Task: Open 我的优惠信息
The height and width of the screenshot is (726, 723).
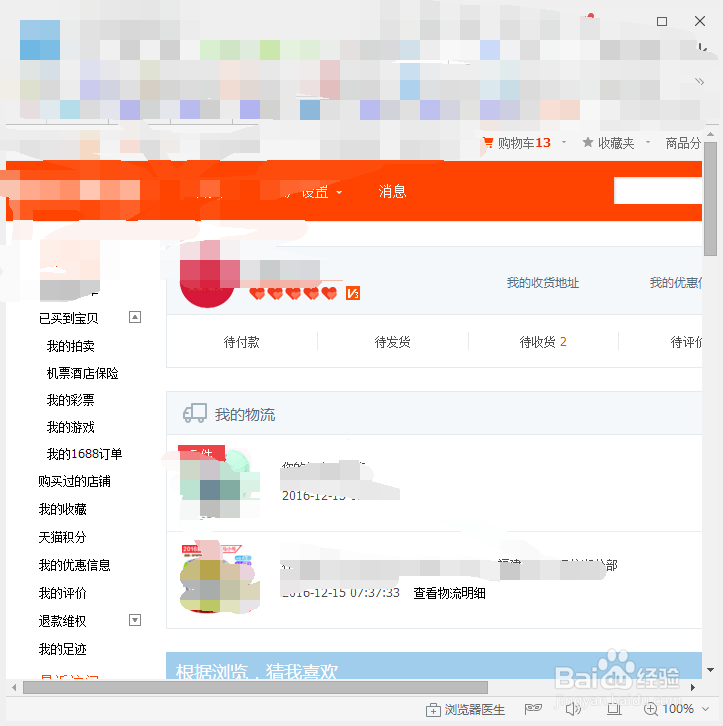Action: tap(75, 565)
